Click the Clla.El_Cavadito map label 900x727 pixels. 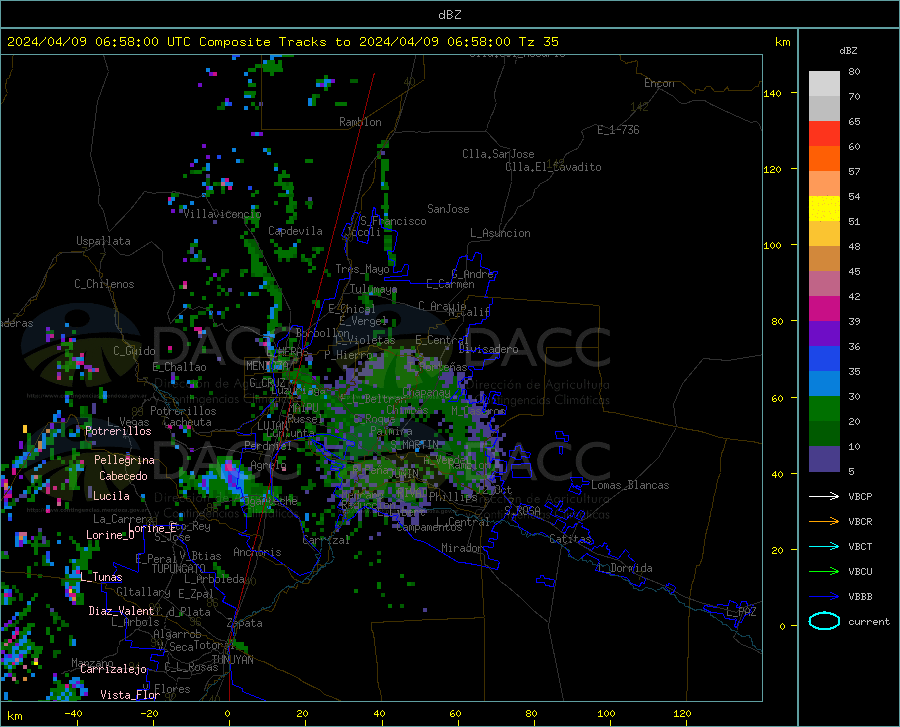[553, 167]
